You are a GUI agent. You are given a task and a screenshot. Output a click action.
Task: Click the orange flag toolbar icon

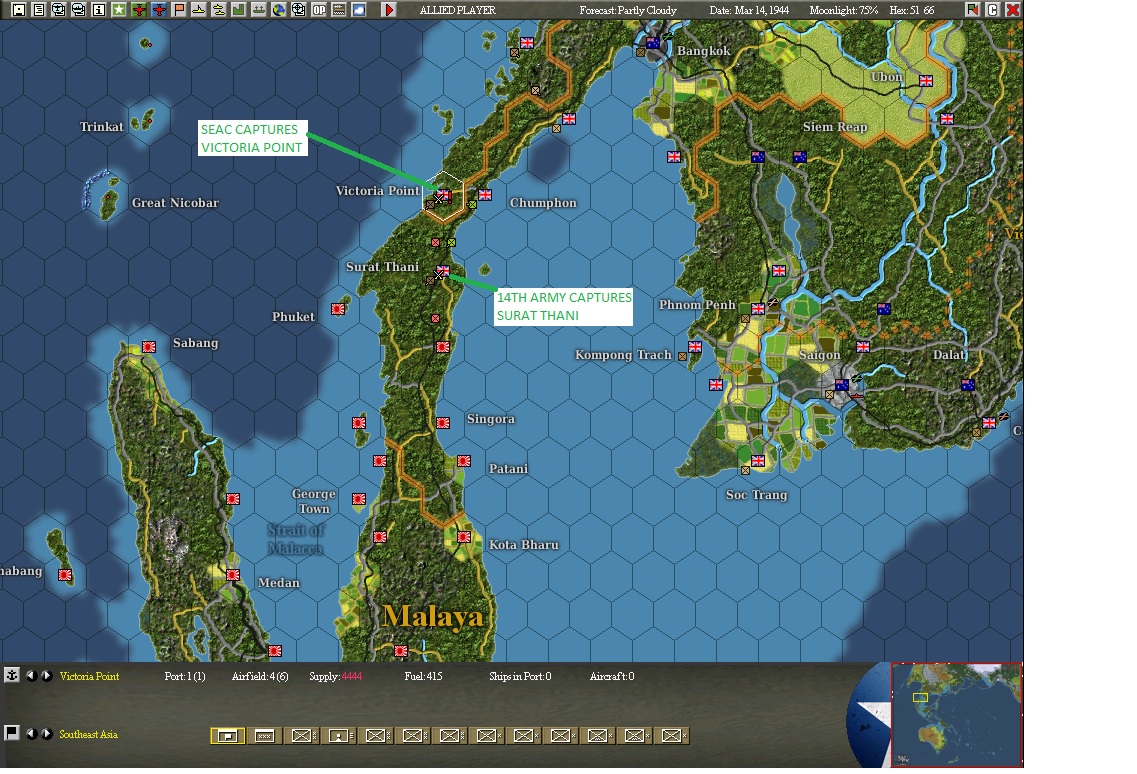point(179,10)
